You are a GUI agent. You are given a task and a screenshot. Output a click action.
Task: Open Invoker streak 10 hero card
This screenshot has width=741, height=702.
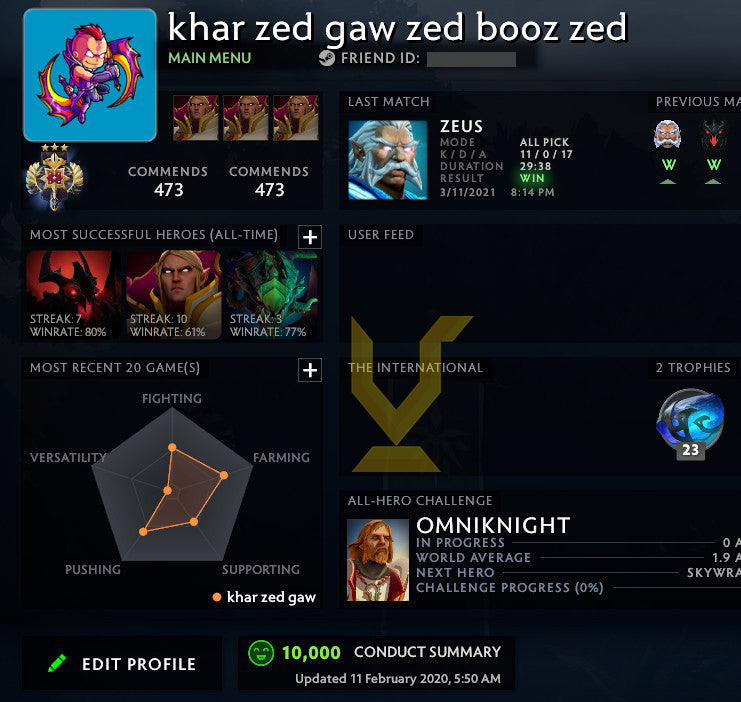174,295
